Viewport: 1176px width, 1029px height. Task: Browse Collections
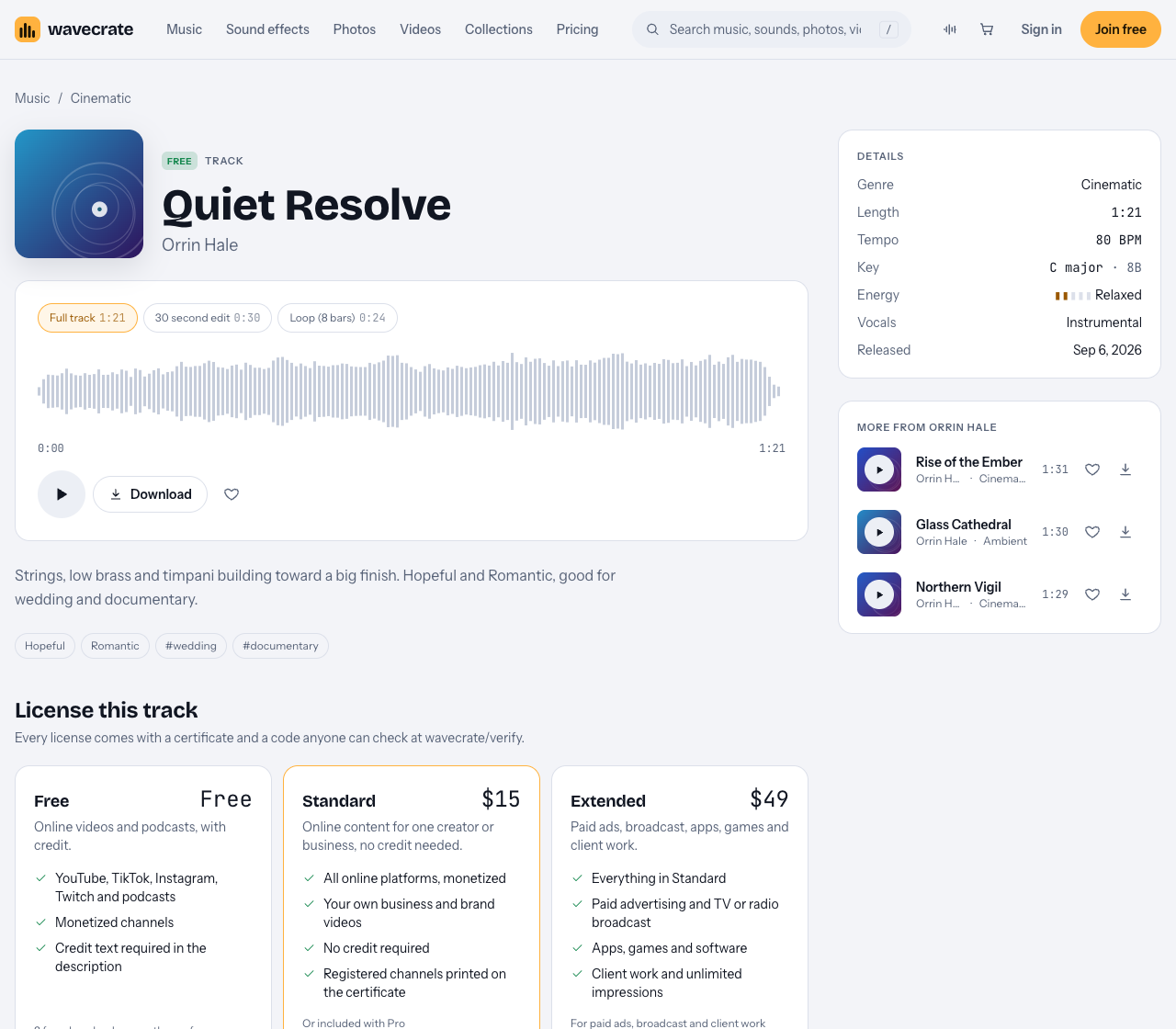point(499,29)
